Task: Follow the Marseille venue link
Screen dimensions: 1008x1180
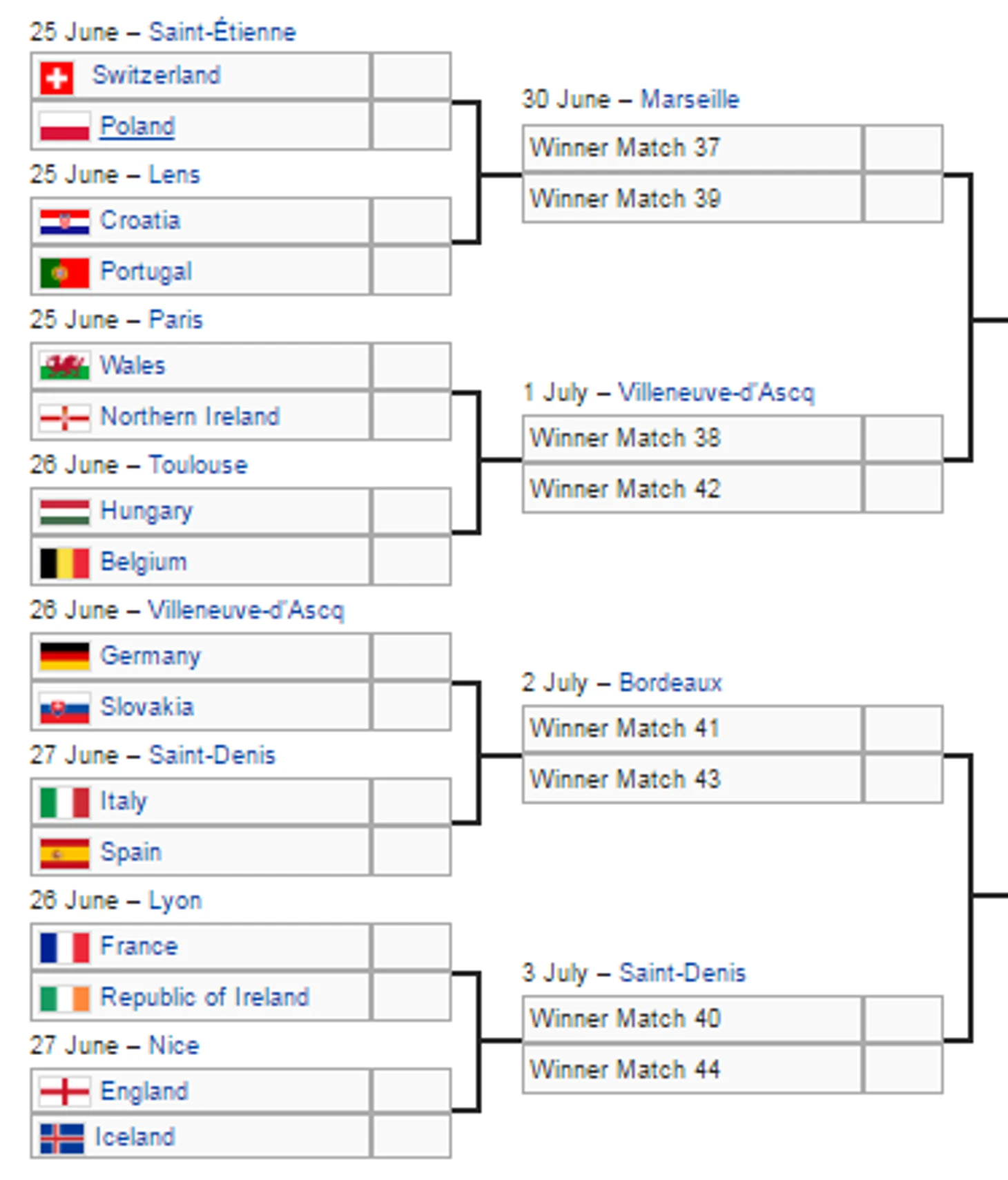Action: (689, 99)
